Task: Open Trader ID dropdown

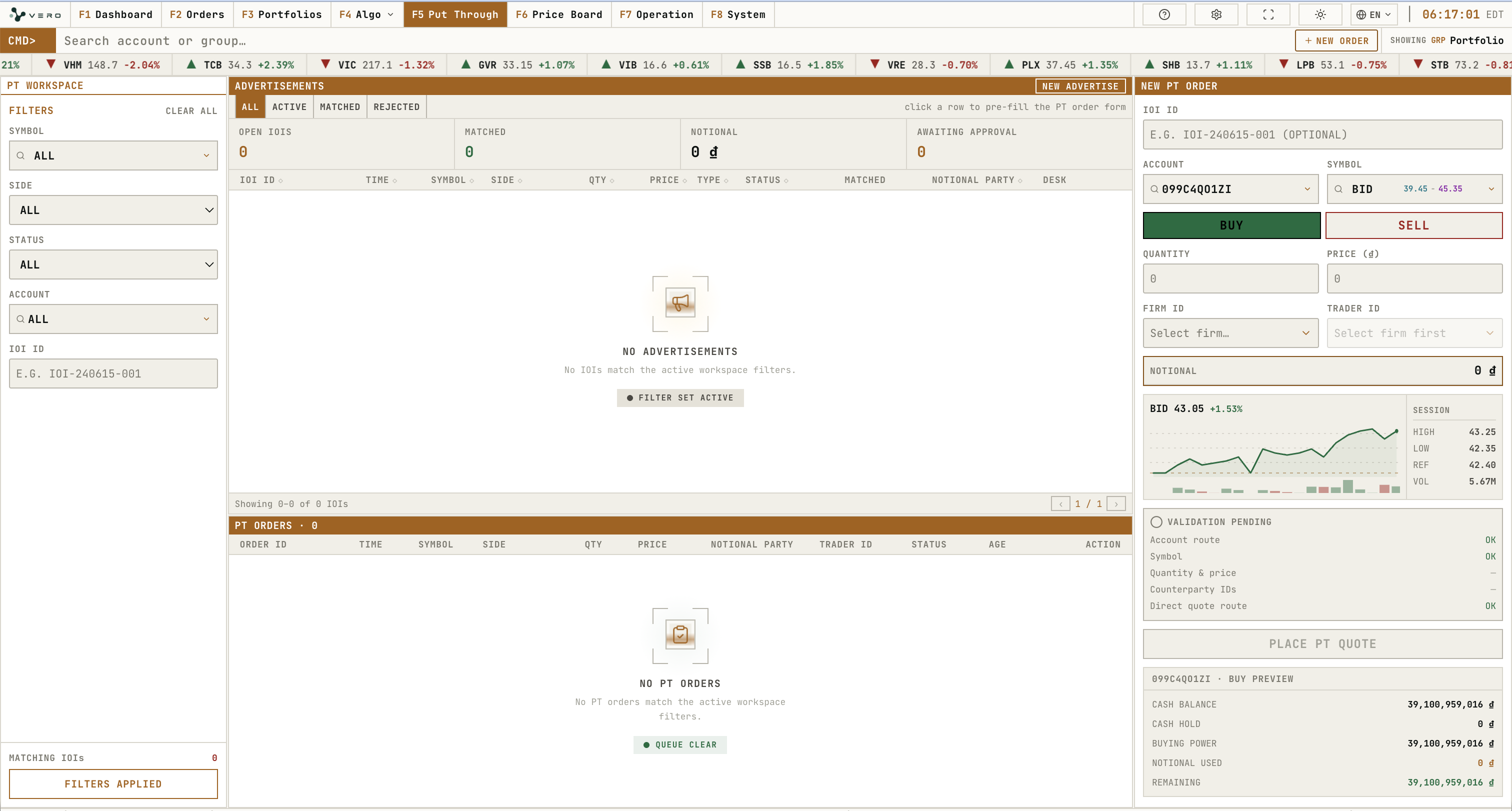Action: tap(1414, 333)
